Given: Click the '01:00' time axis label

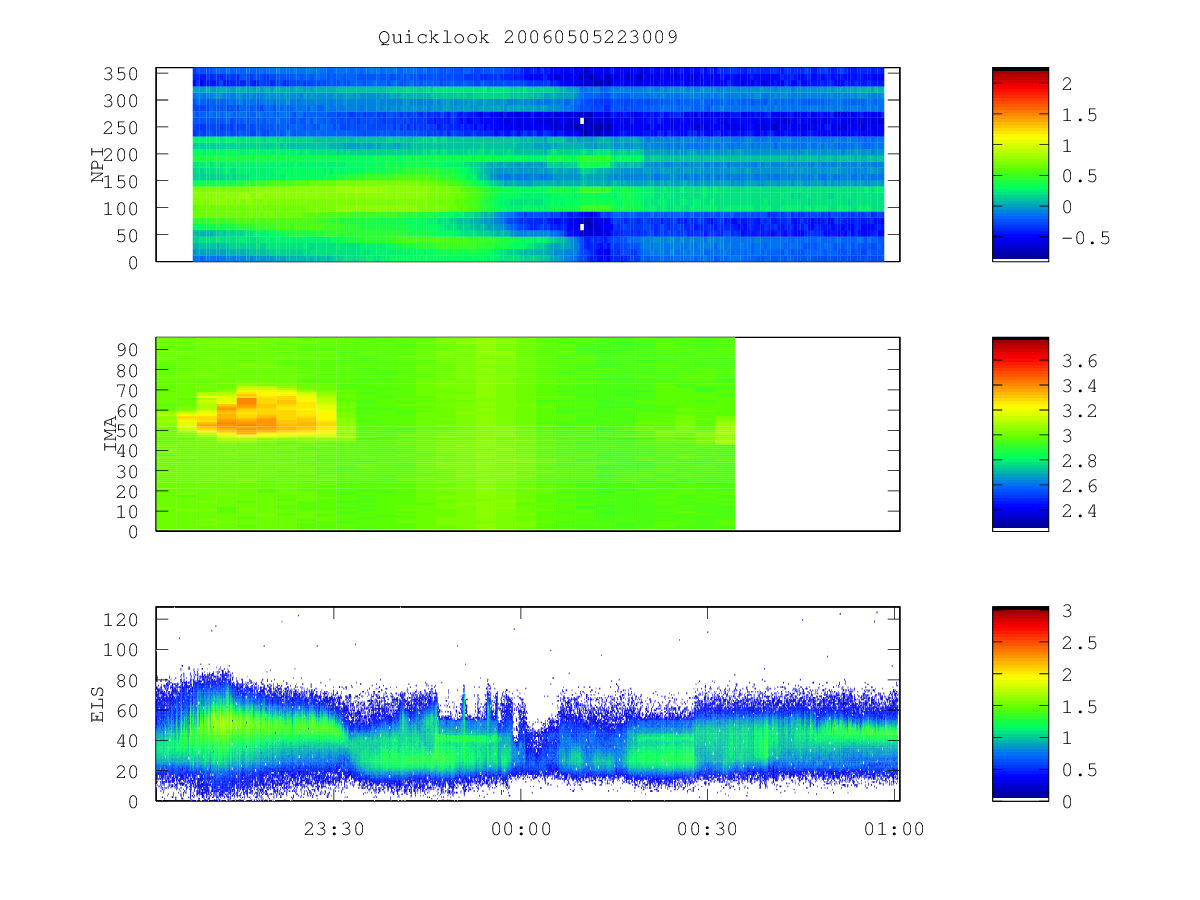Looking at the screenshot, I should pos(894,829).
